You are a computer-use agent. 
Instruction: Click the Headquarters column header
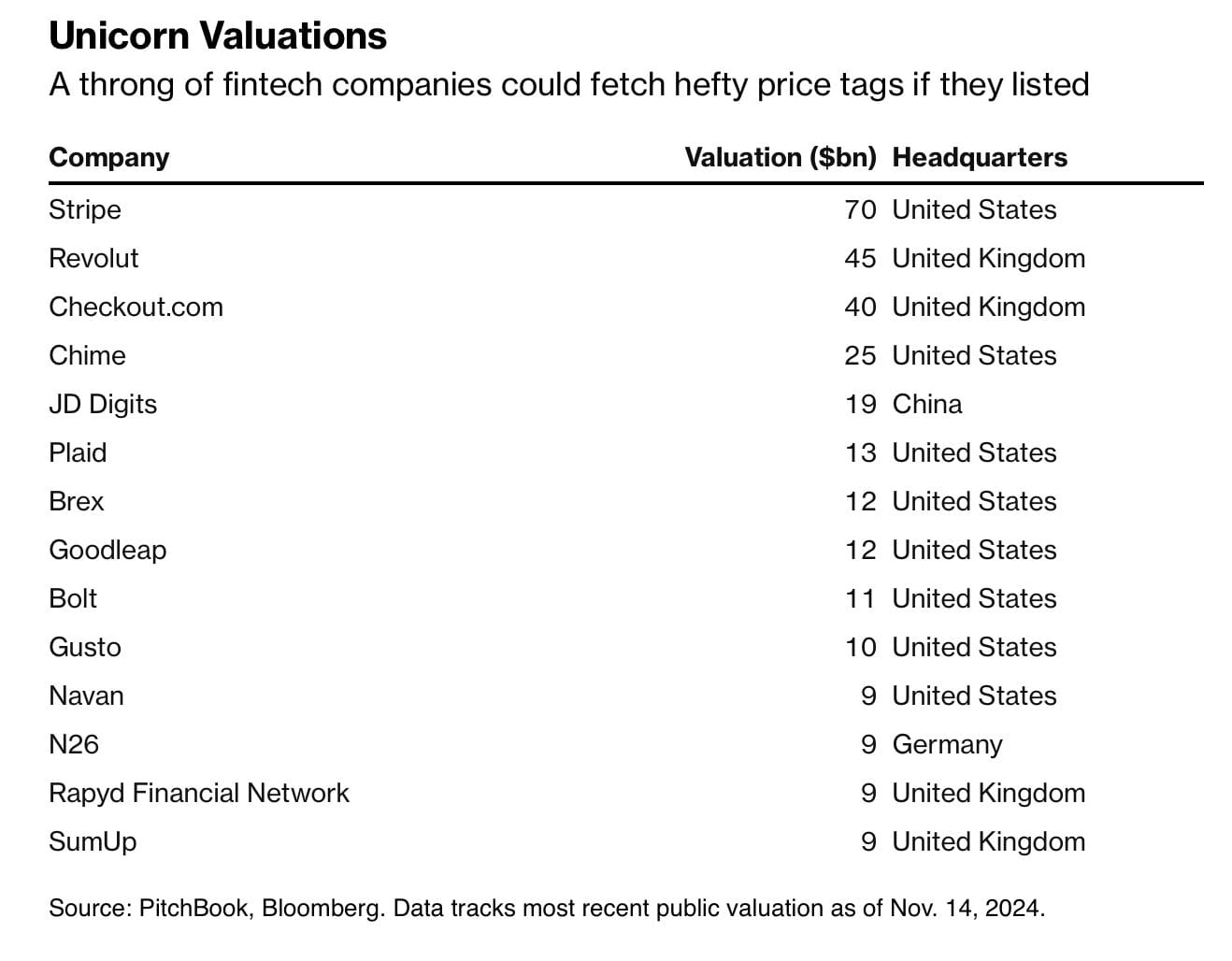[x=980, y=157]
